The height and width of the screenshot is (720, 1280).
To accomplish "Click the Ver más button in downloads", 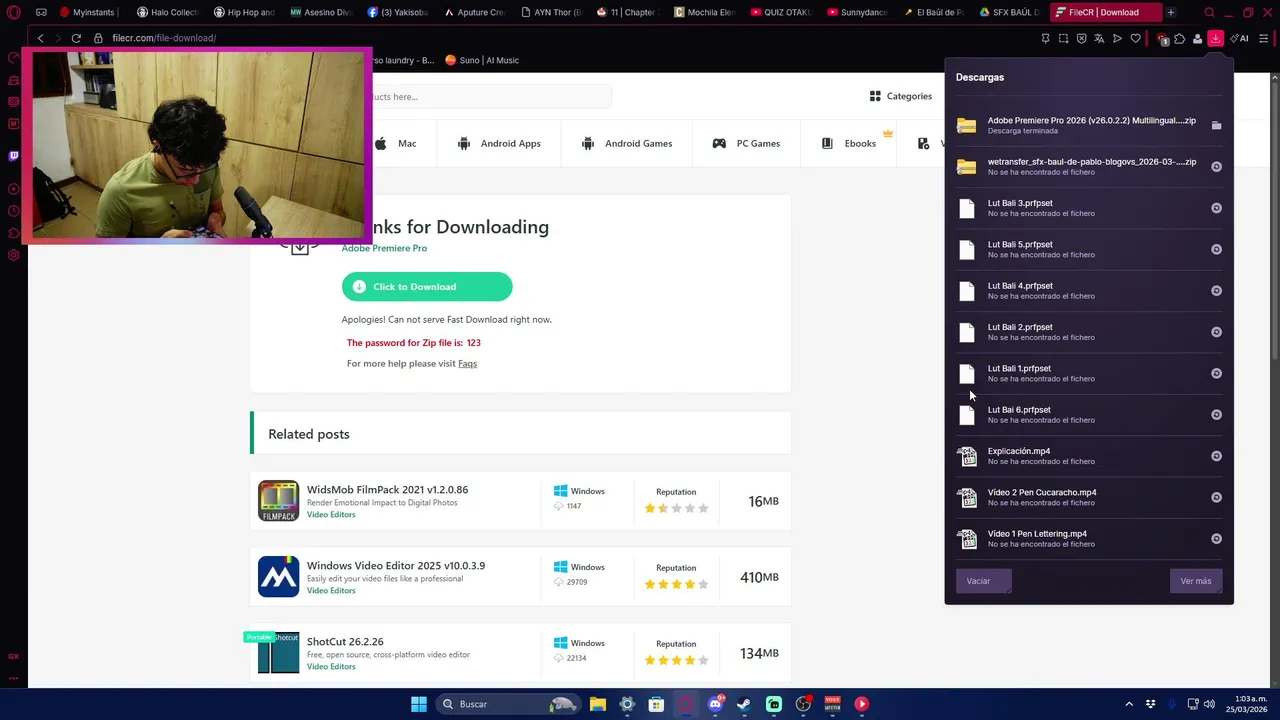I will tap(1196, 581).
